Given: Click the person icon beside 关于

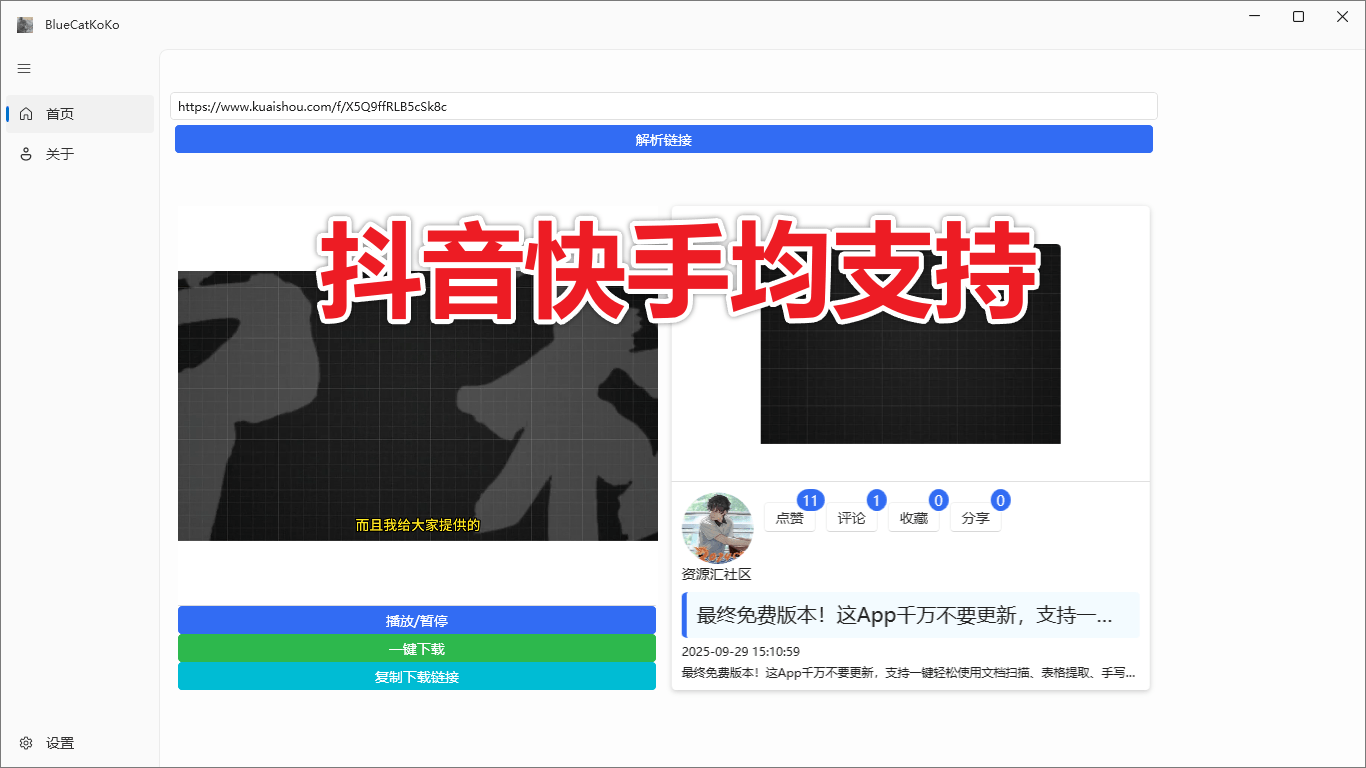Looking at the screenshot, I should click(x=26, y=153).
